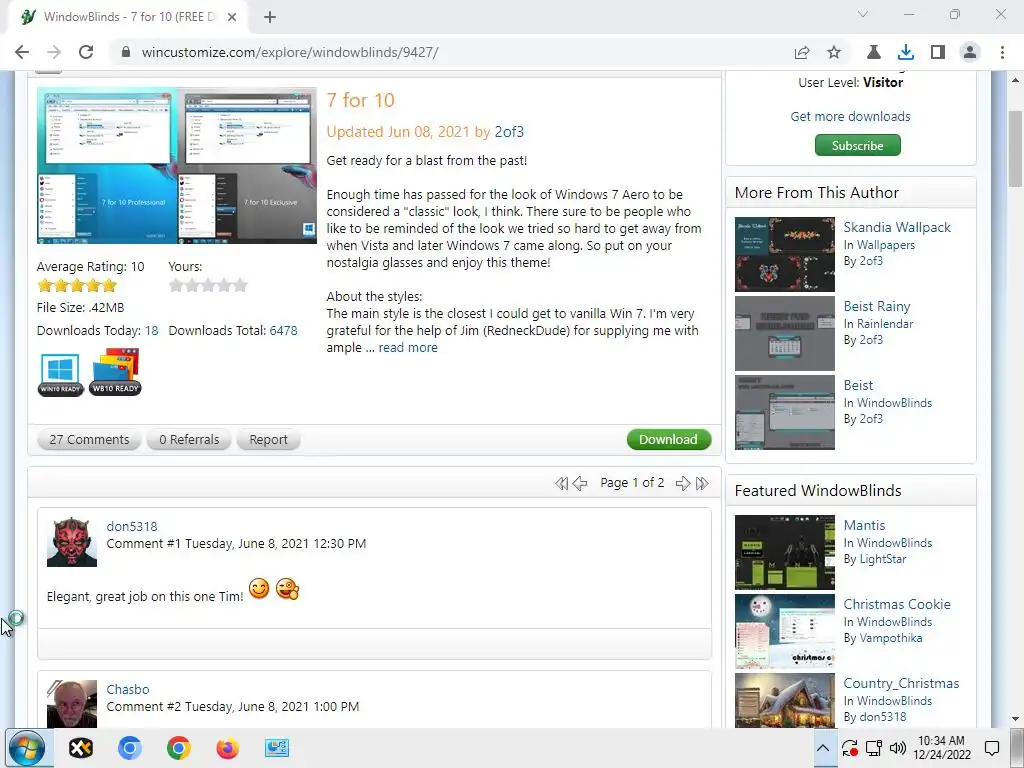Open Chasbo's commenter profile
The width and height of the screenshot is (1024, 768).
tap(127, 689)
